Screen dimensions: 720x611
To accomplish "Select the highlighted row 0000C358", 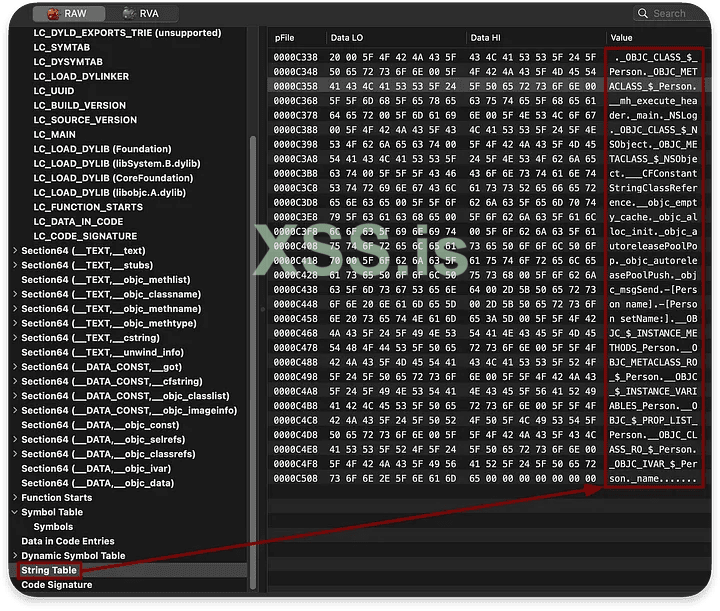I will (x=489, y=86).
